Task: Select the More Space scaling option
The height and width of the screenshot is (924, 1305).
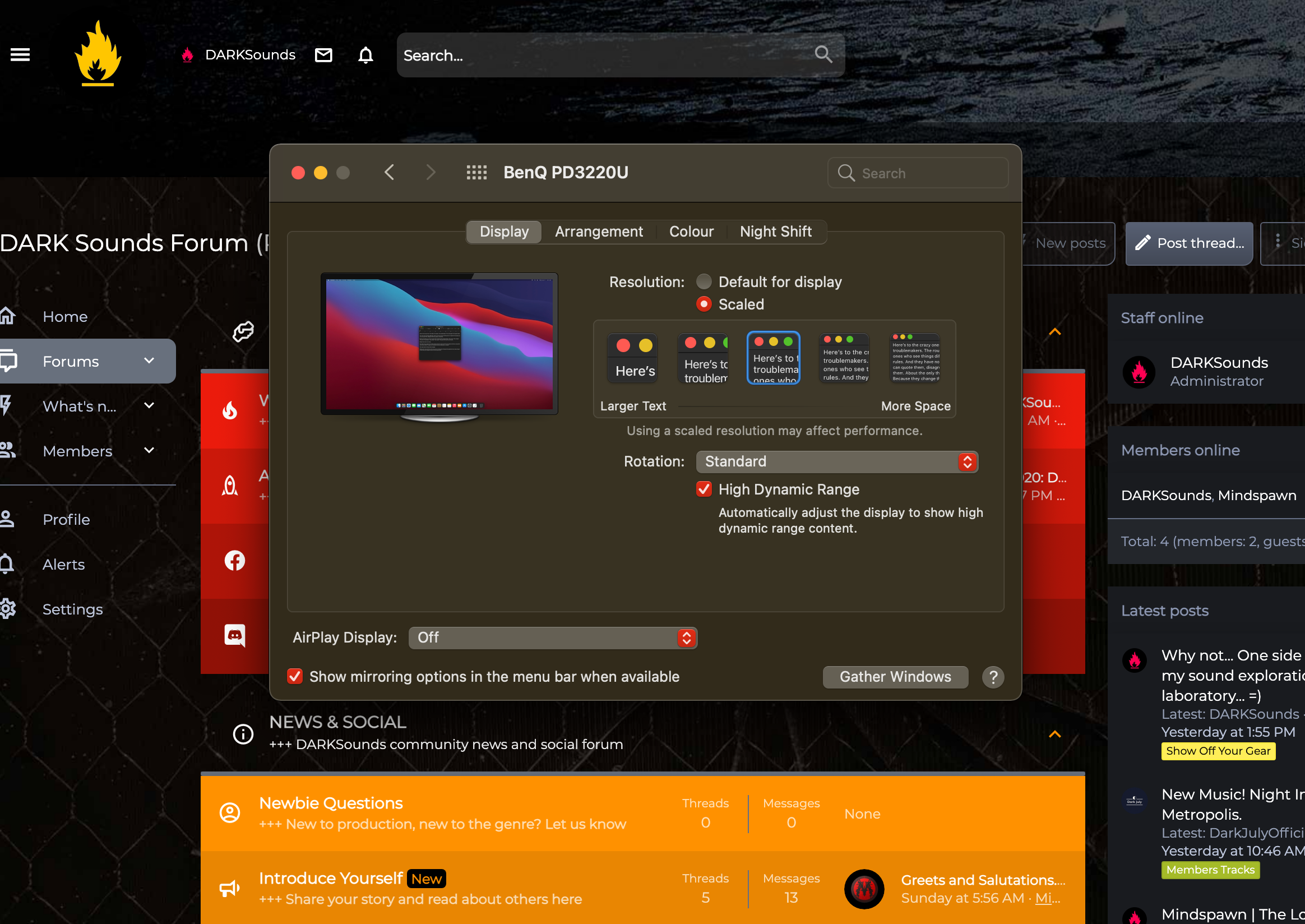Action: pyautogui.click(x=915, y=358)
